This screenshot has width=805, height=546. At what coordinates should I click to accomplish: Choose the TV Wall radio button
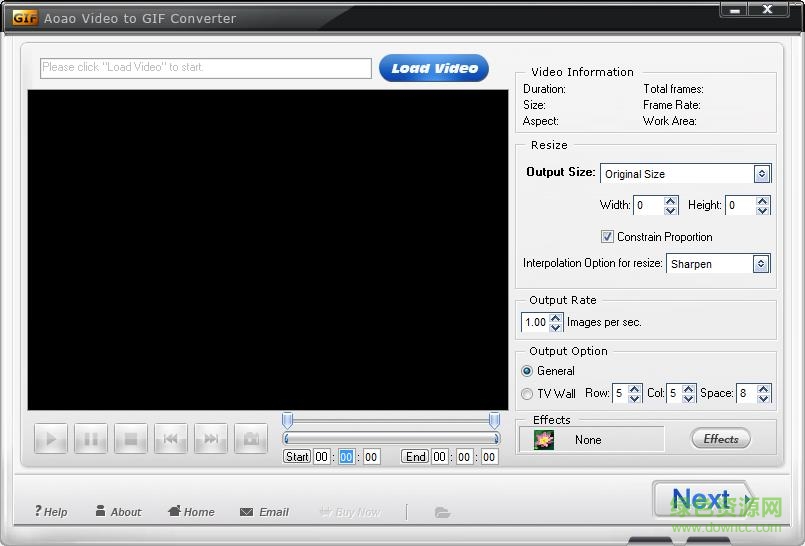[527, 394]
